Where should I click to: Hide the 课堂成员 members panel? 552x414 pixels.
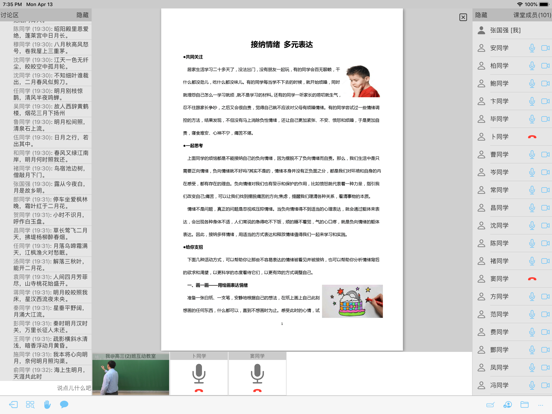481,15
